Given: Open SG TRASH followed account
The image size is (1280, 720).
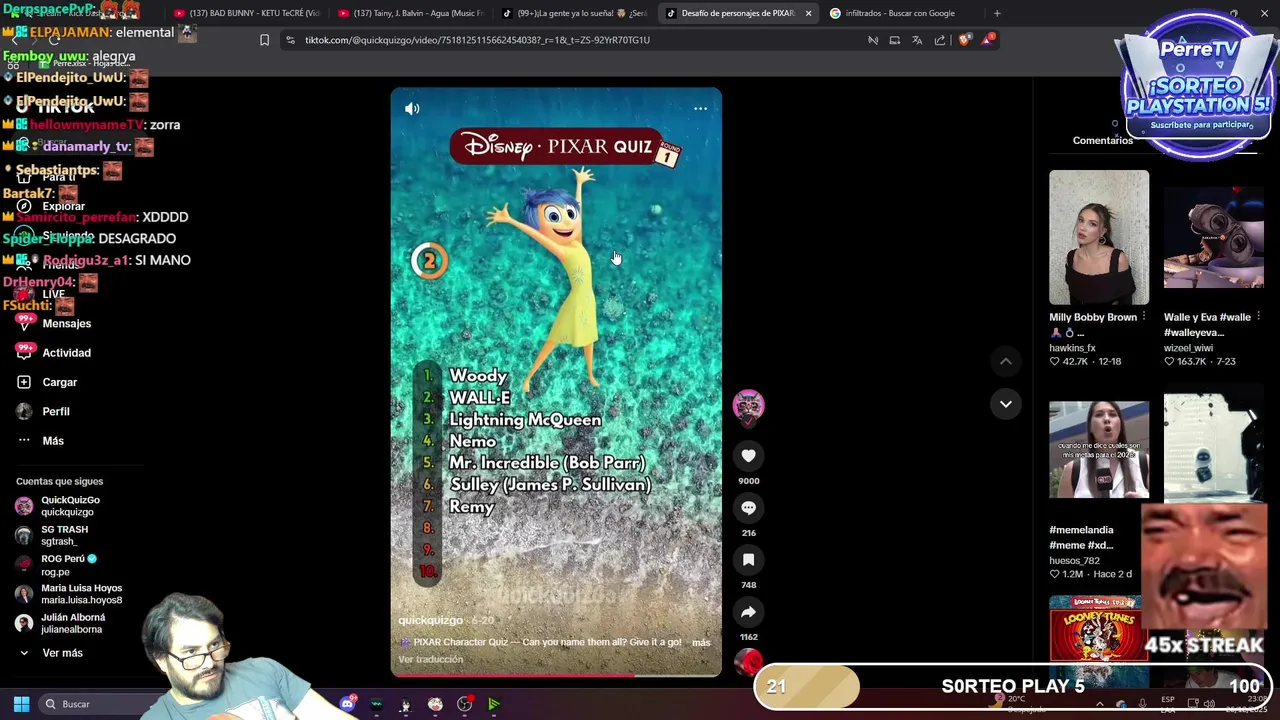Looking at the screenshot, I should coord(64,535).
